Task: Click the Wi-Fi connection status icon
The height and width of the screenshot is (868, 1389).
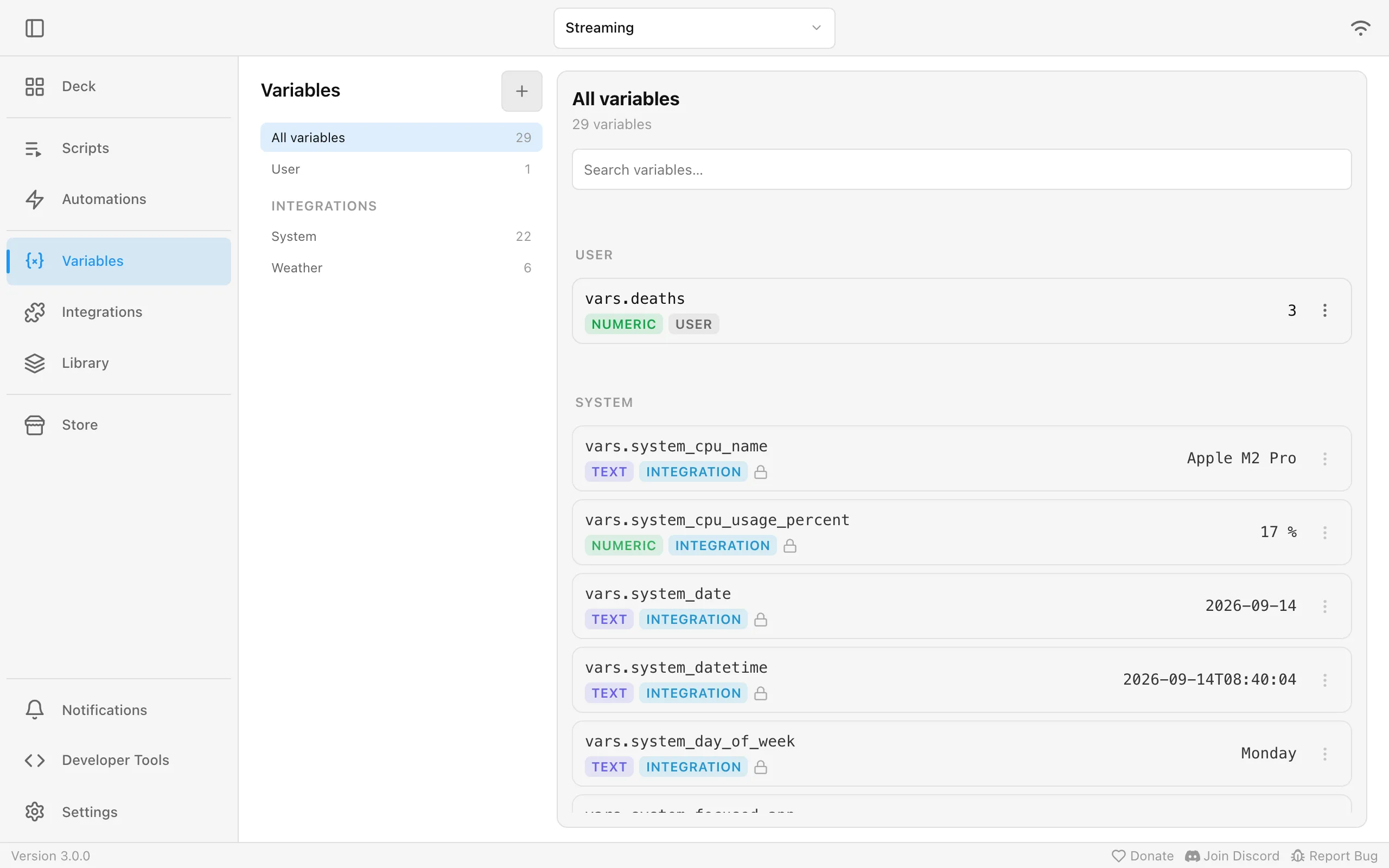Action: 1360,28
